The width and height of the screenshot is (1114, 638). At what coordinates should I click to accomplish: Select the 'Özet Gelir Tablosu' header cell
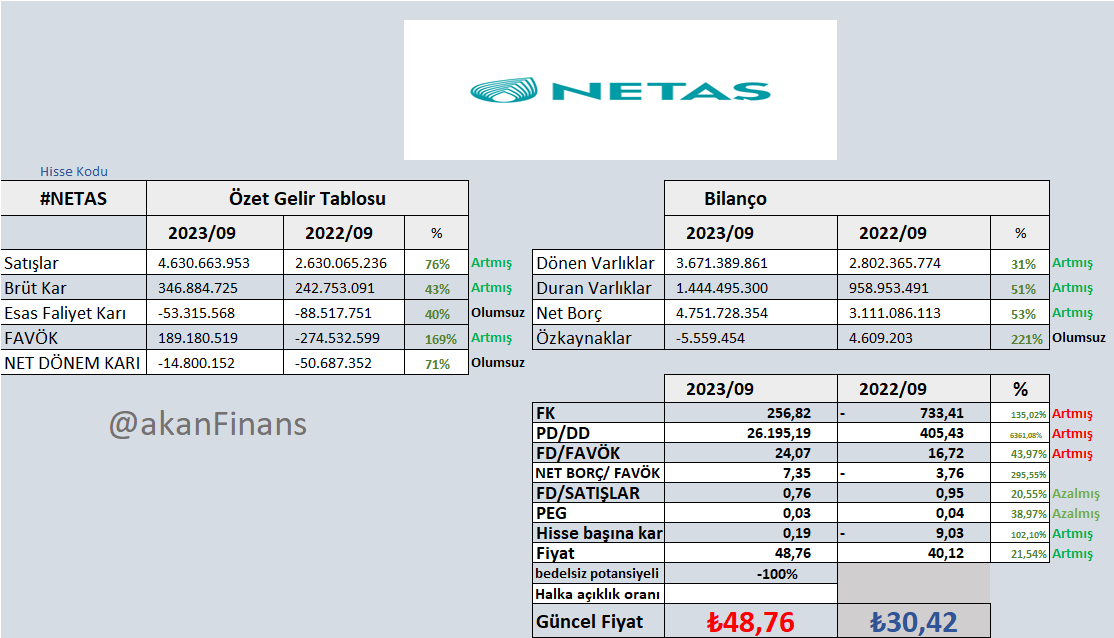(307, 198)
